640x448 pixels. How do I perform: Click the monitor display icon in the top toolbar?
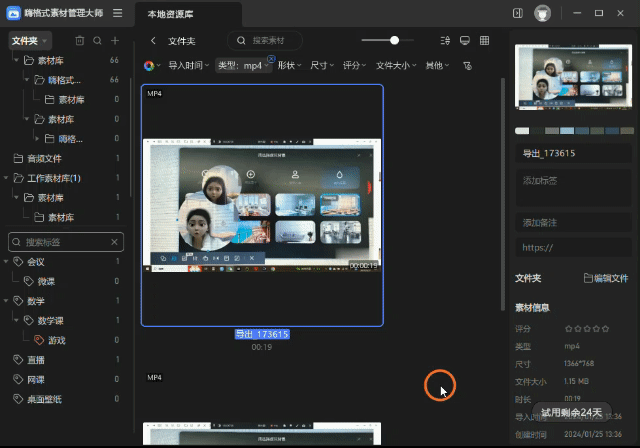click(x=464, y=40)
